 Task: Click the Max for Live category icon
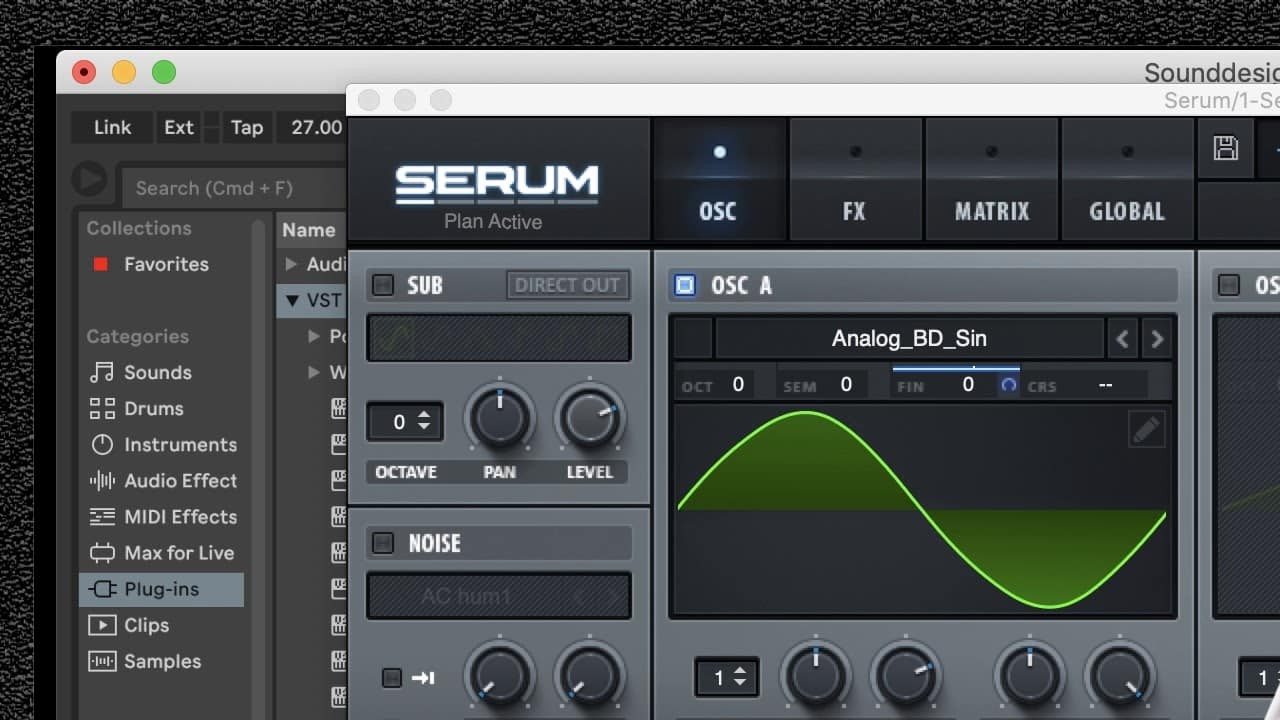(x=102, y=553)
